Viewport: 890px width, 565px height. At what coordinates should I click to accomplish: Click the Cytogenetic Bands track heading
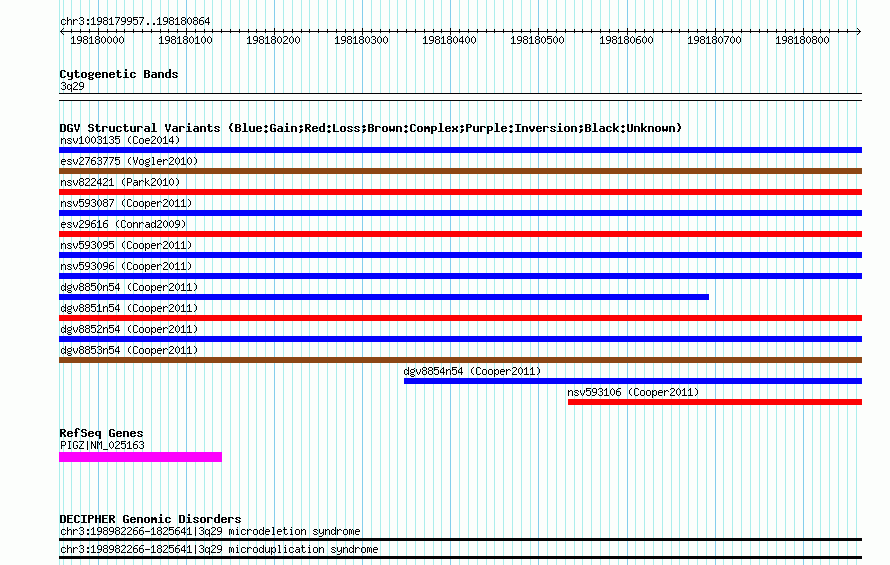coord(119,74)
